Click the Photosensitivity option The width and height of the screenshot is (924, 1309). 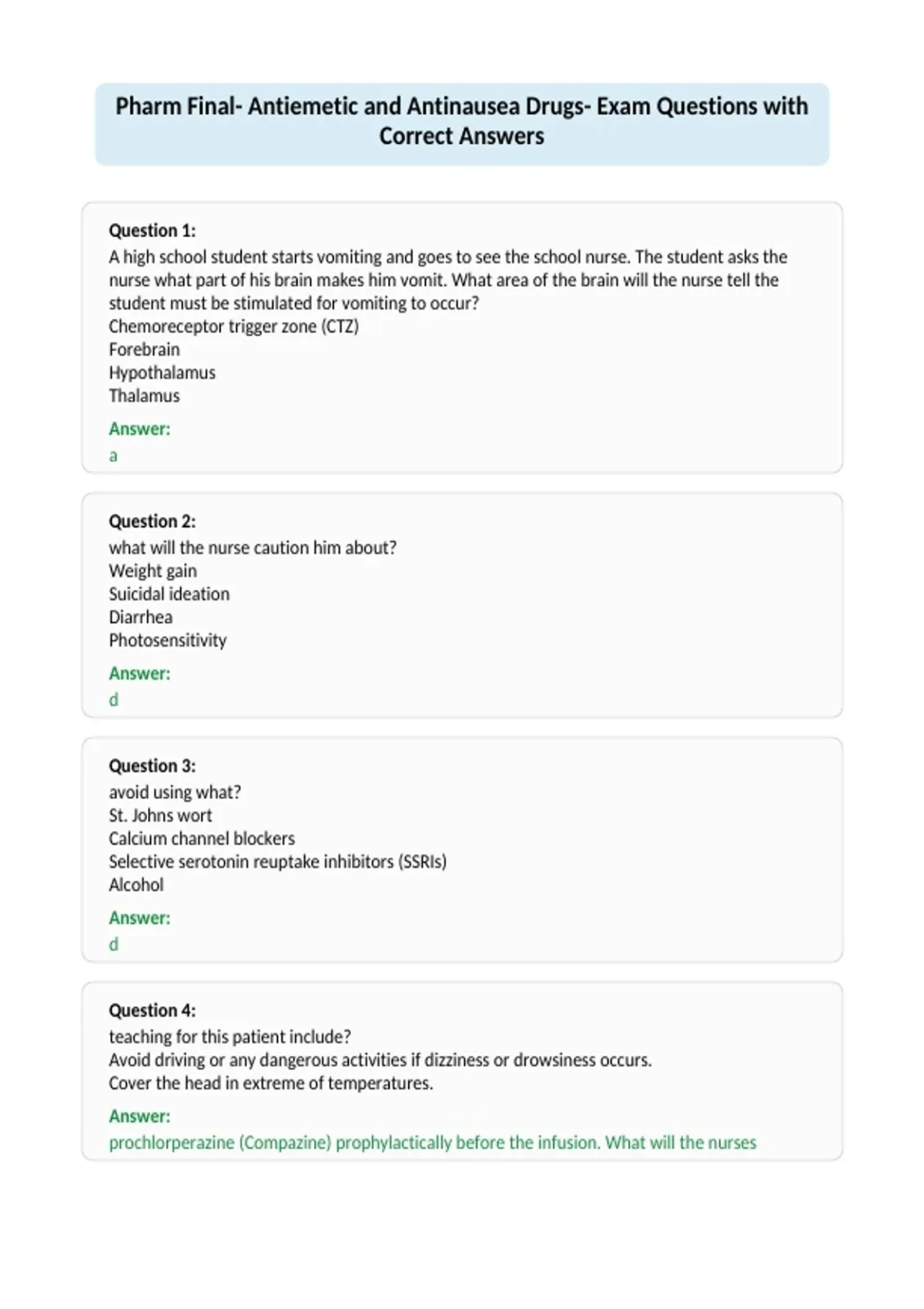point(168,641)
